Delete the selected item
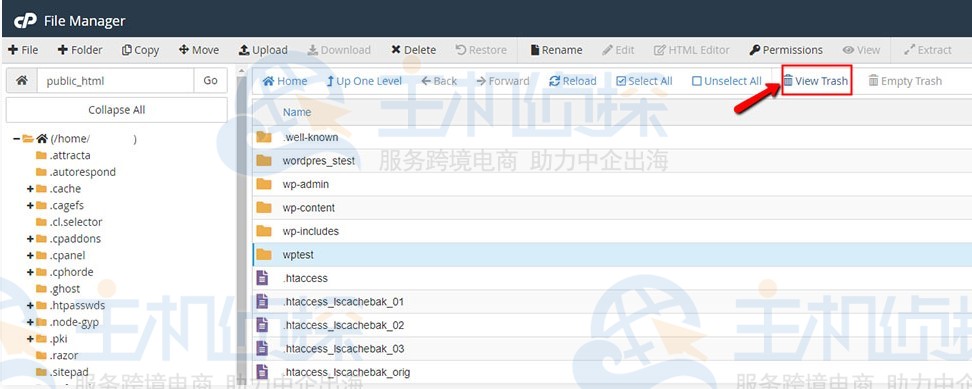Viewport: 972px width, 389px height. [413, 50]
